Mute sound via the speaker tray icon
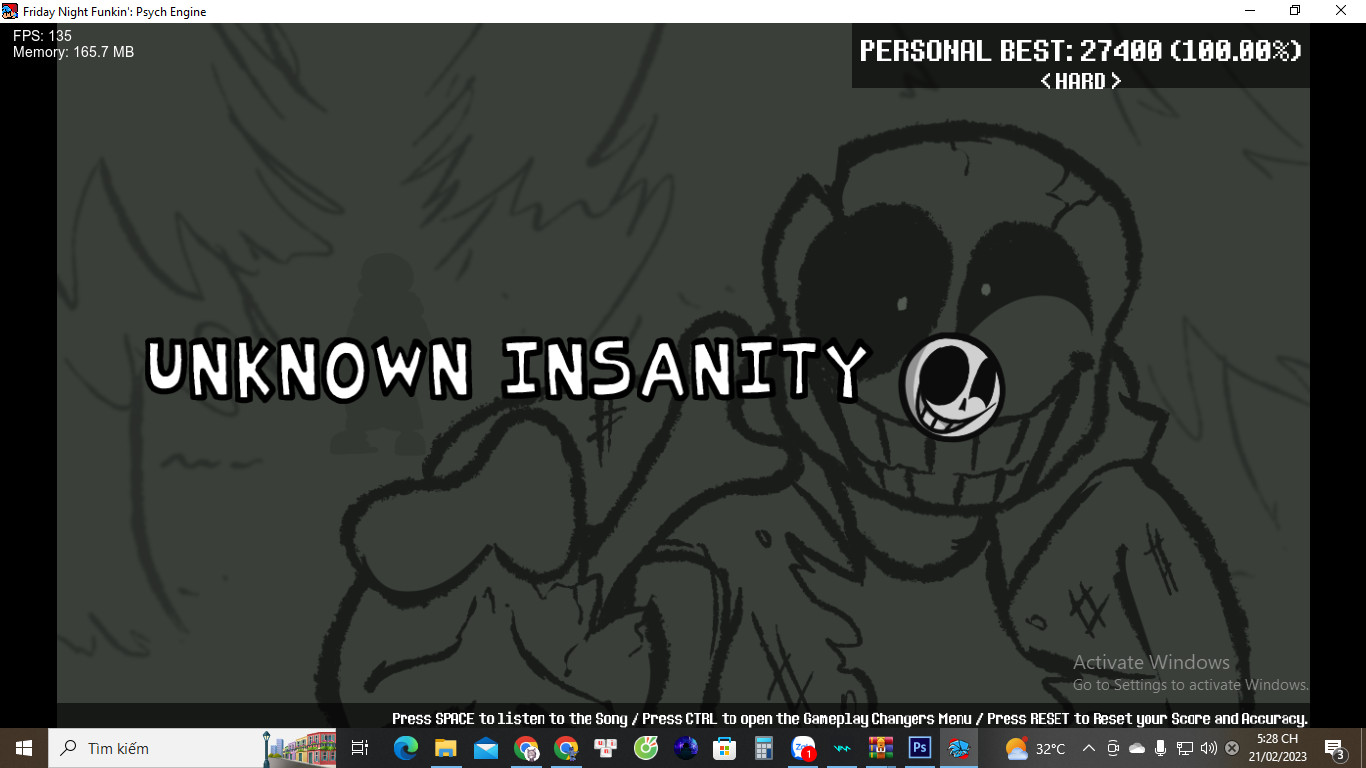 (1208, 748)
